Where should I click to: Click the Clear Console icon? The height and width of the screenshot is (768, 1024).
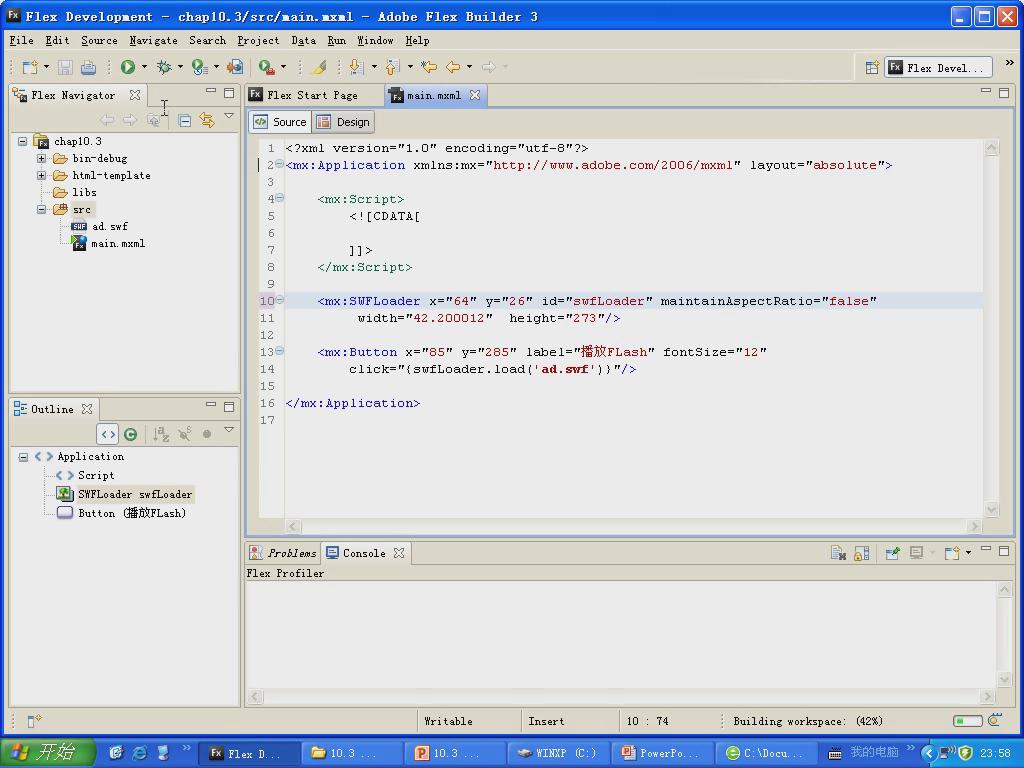[838, 553]
